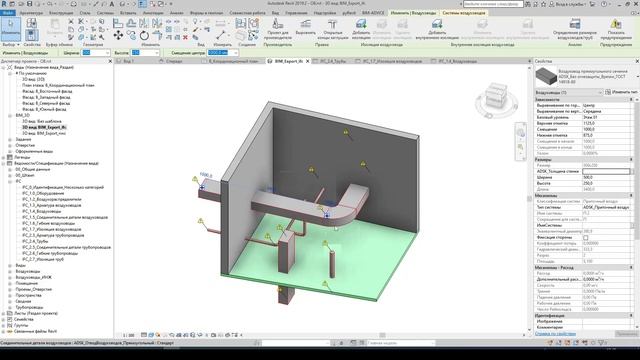
Task: Click the Save icon in quick access toolbar
Action: pyautogui.click(x=29, y=4)
